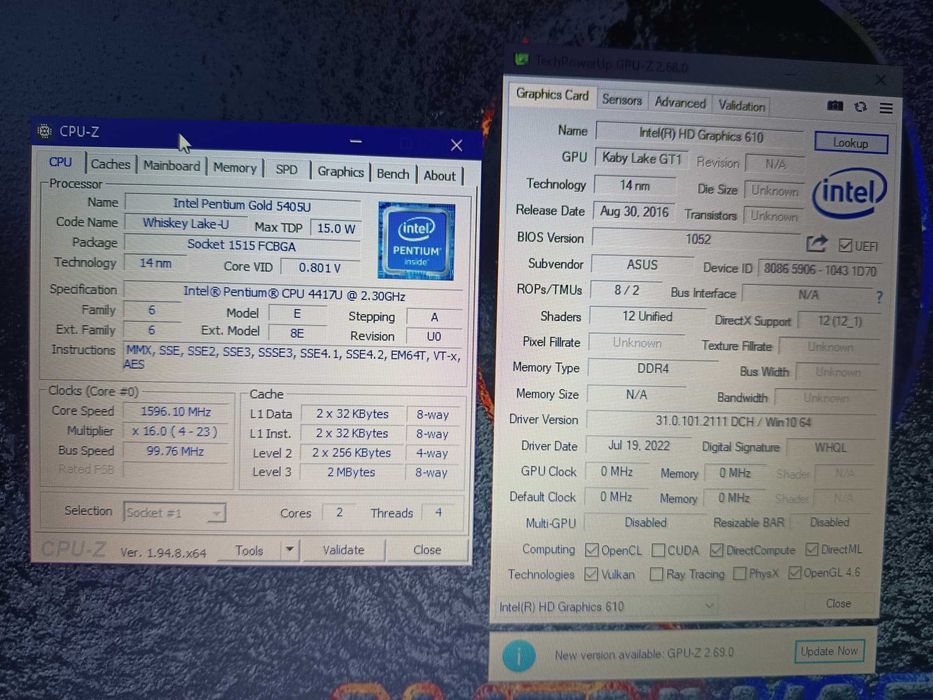Click the Driver Date Jul 19, 2022 value
Viewport: 933px width, 700px height.
[x=639, y=446]
